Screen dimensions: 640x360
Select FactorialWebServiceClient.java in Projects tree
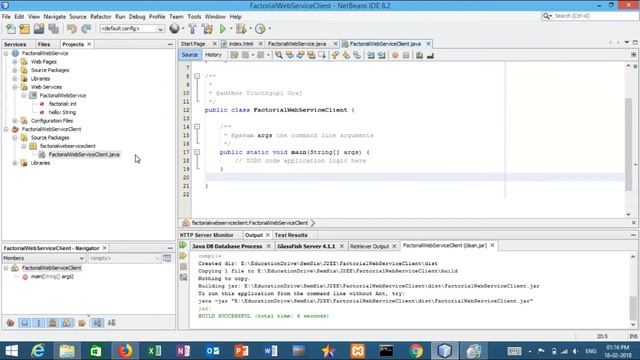pyautogui.click(x=84, y=154)
